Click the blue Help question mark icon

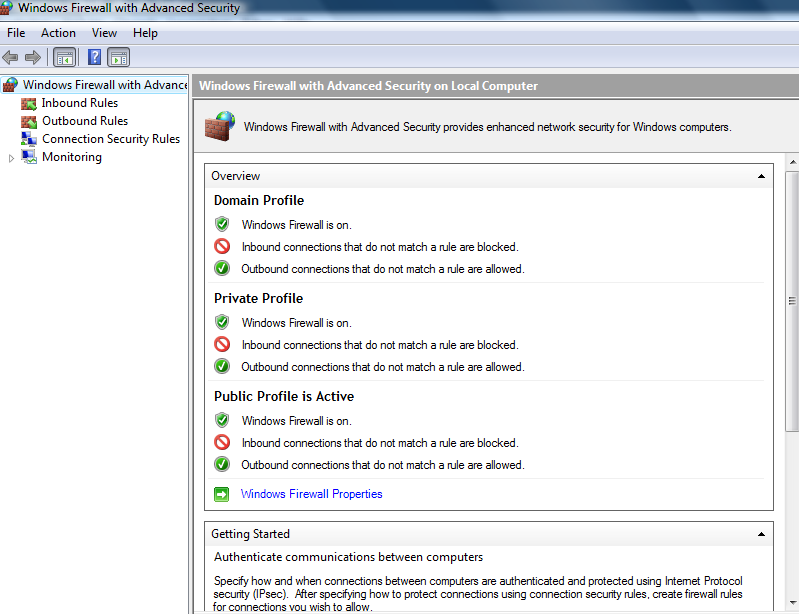click(94, 57)
